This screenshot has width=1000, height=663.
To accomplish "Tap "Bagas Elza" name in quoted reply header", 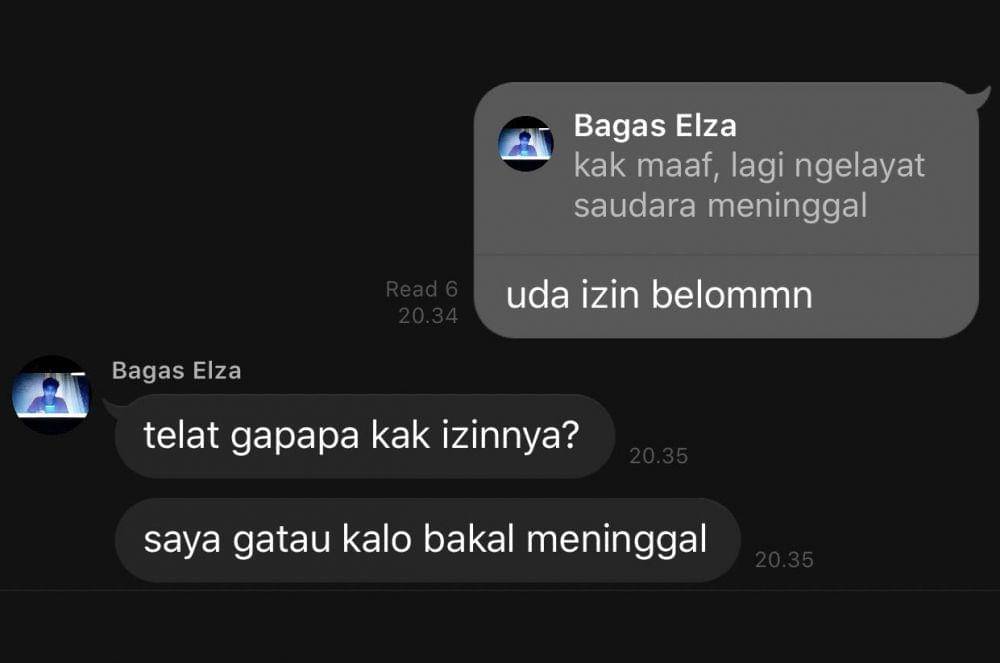I will point(655,126).
